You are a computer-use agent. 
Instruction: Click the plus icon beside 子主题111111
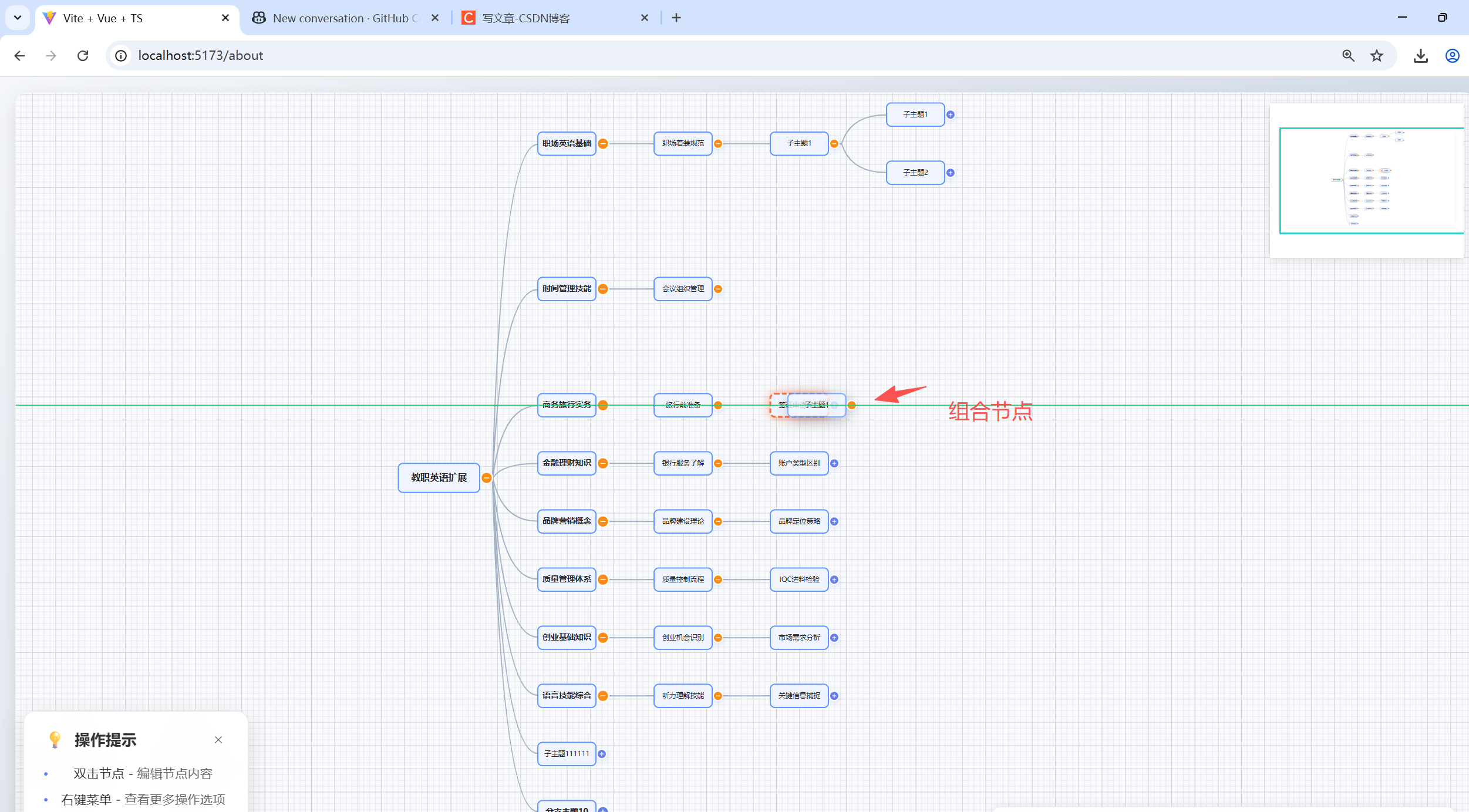pyautogui.click(x=602, y=754)
